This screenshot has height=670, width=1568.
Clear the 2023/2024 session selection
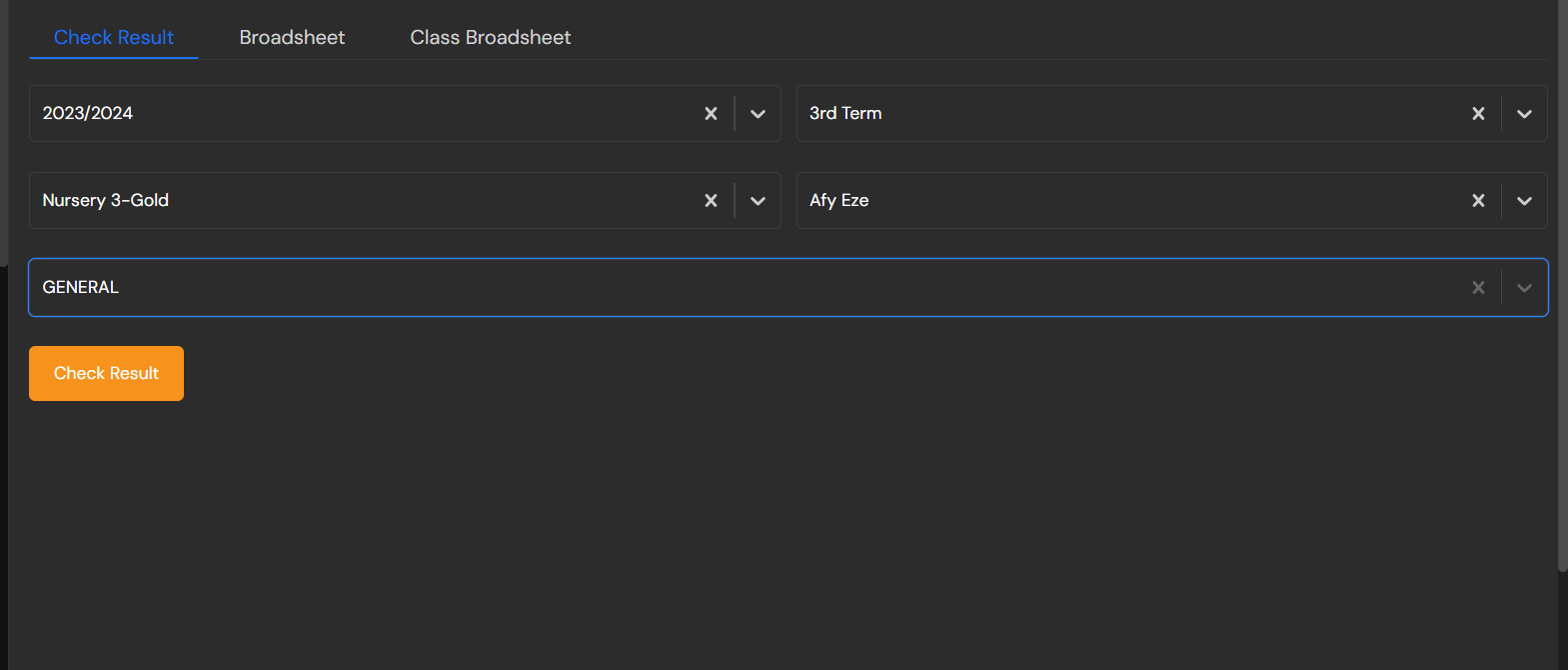[711, 114]
